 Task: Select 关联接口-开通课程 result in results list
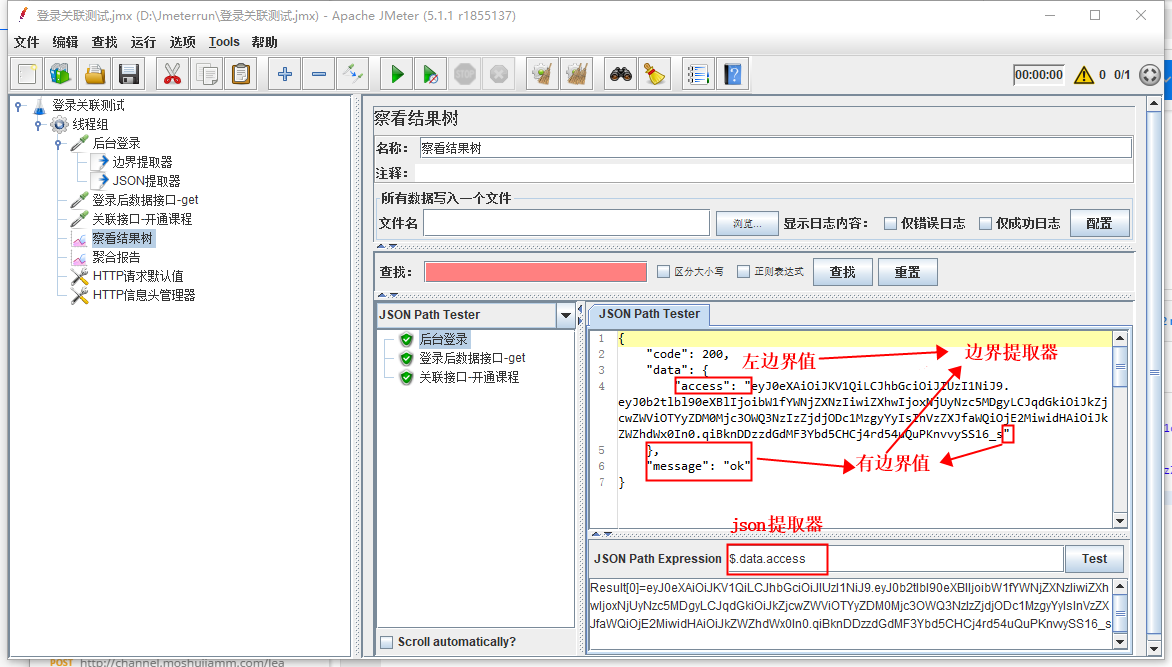pos(469,378)
